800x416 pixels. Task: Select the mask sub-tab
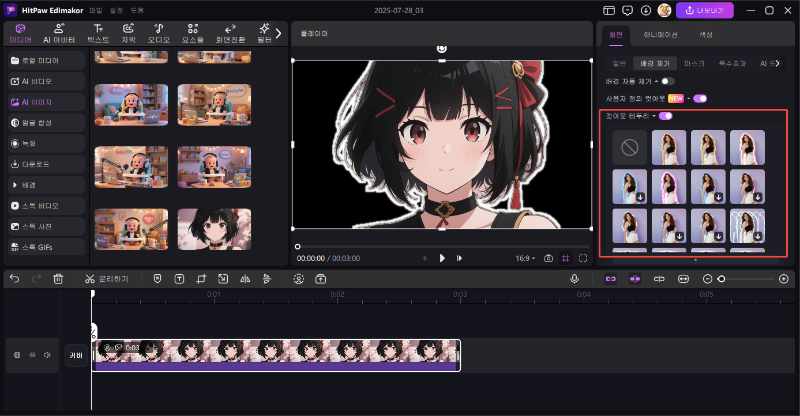tap(694, 63)
